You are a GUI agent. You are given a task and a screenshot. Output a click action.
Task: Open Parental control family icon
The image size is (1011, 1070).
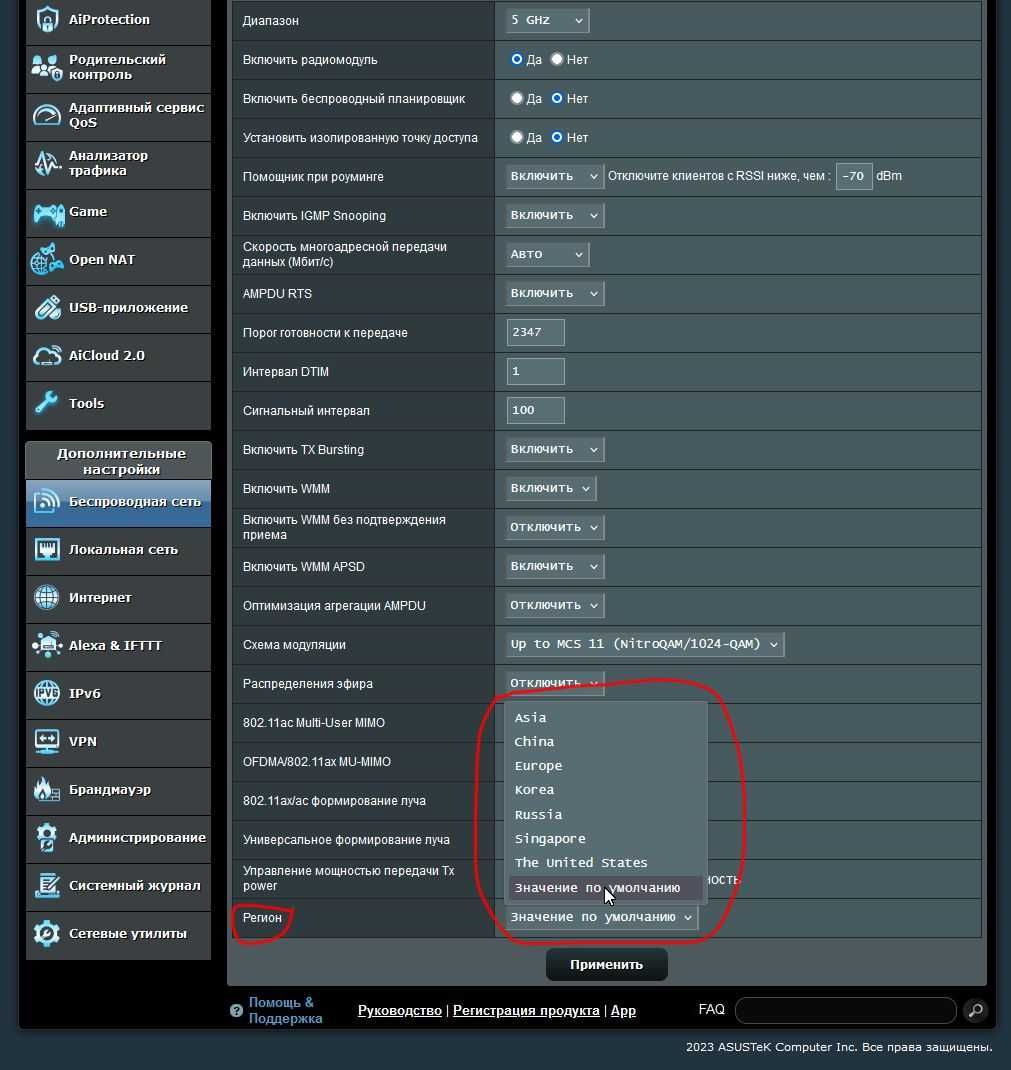(x=46, y=67)
